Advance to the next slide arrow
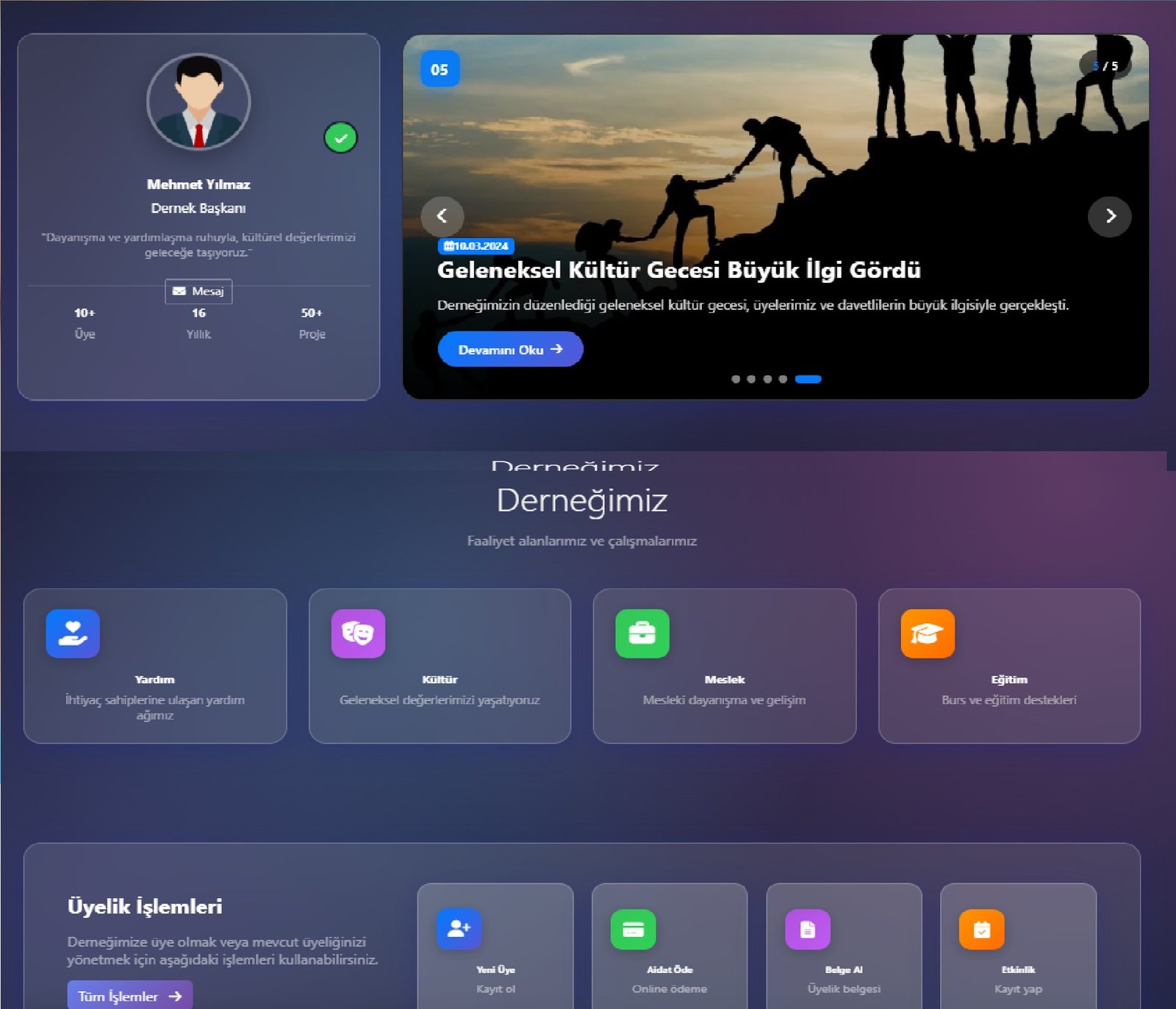1176x1009 pixels. (x=1110, y=216)
